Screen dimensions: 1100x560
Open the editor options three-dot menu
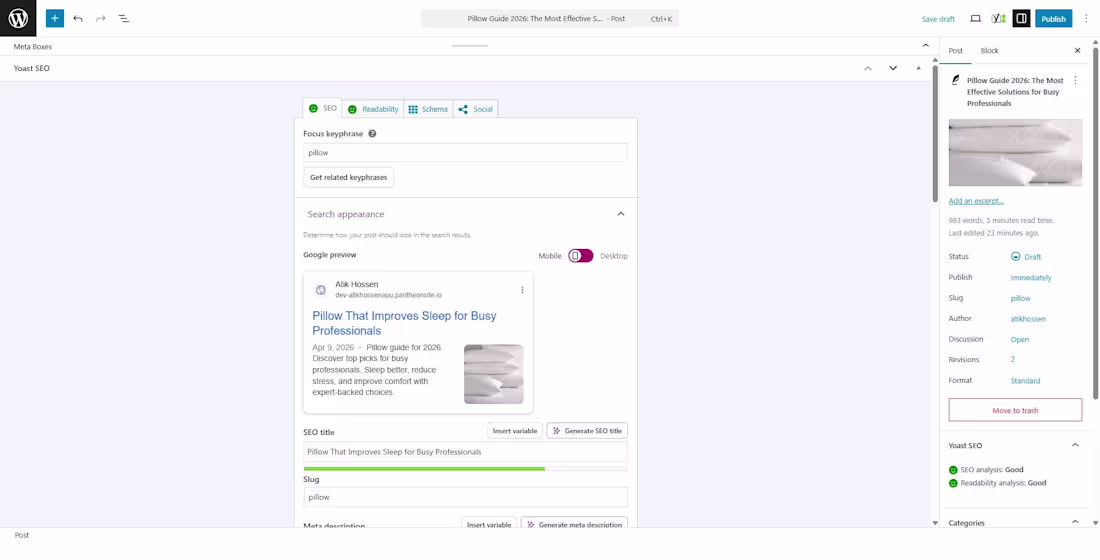point(1086,19)
